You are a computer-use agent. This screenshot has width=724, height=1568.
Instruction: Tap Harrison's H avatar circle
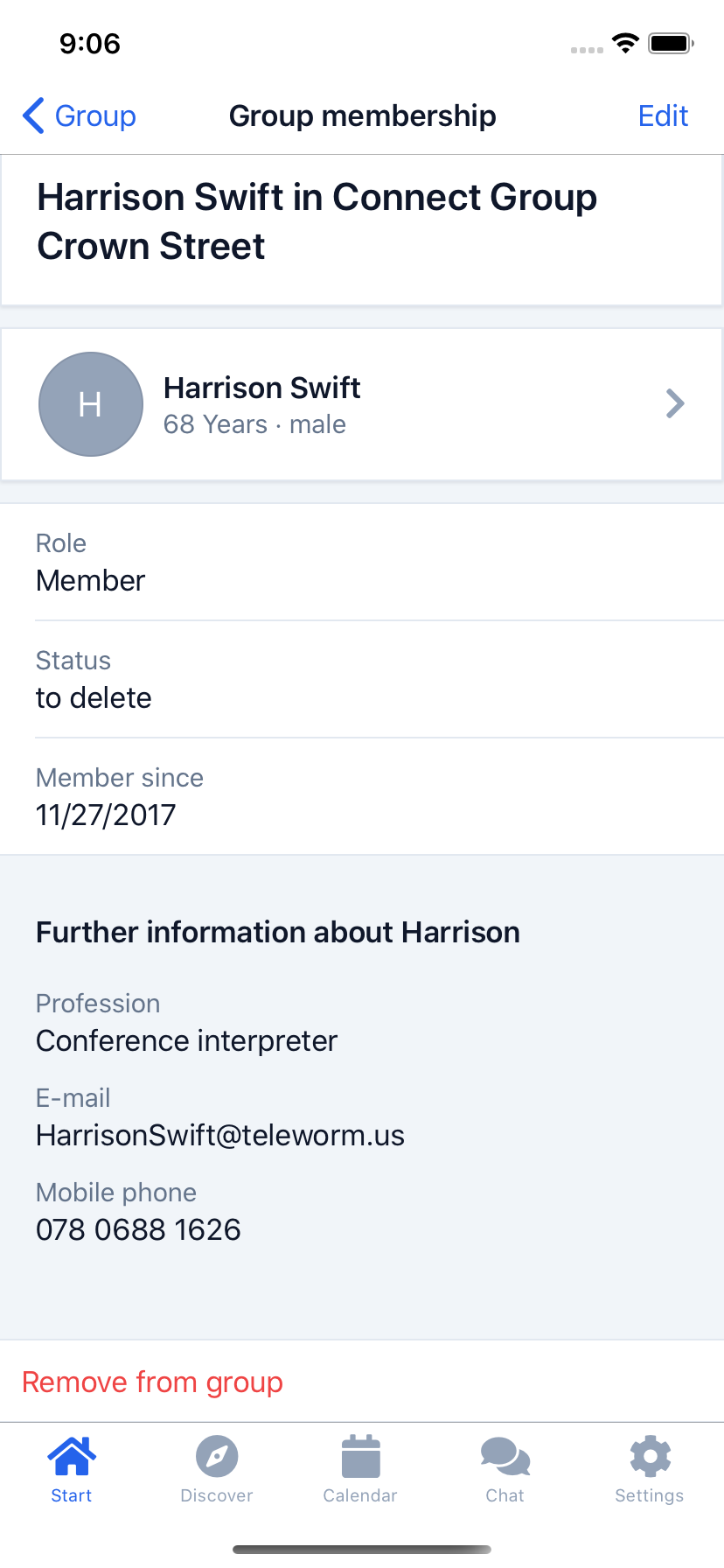pos(91,404)
